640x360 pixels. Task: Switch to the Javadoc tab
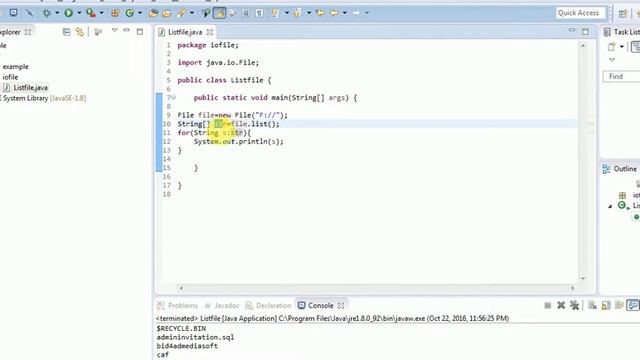click(x=222, y=306)
